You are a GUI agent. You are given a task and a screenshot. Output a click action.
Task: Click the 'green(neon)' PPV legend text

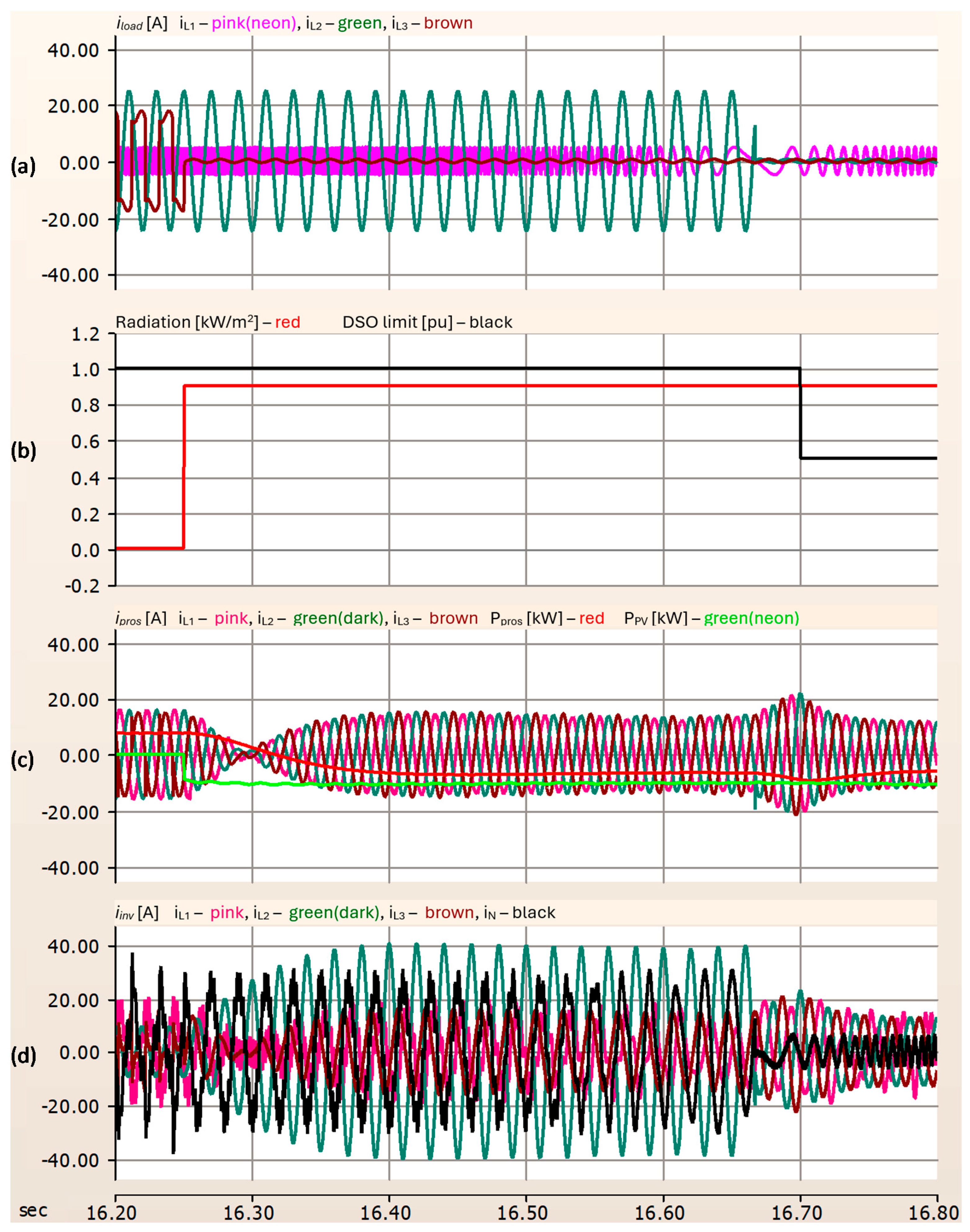pos(751,618)
